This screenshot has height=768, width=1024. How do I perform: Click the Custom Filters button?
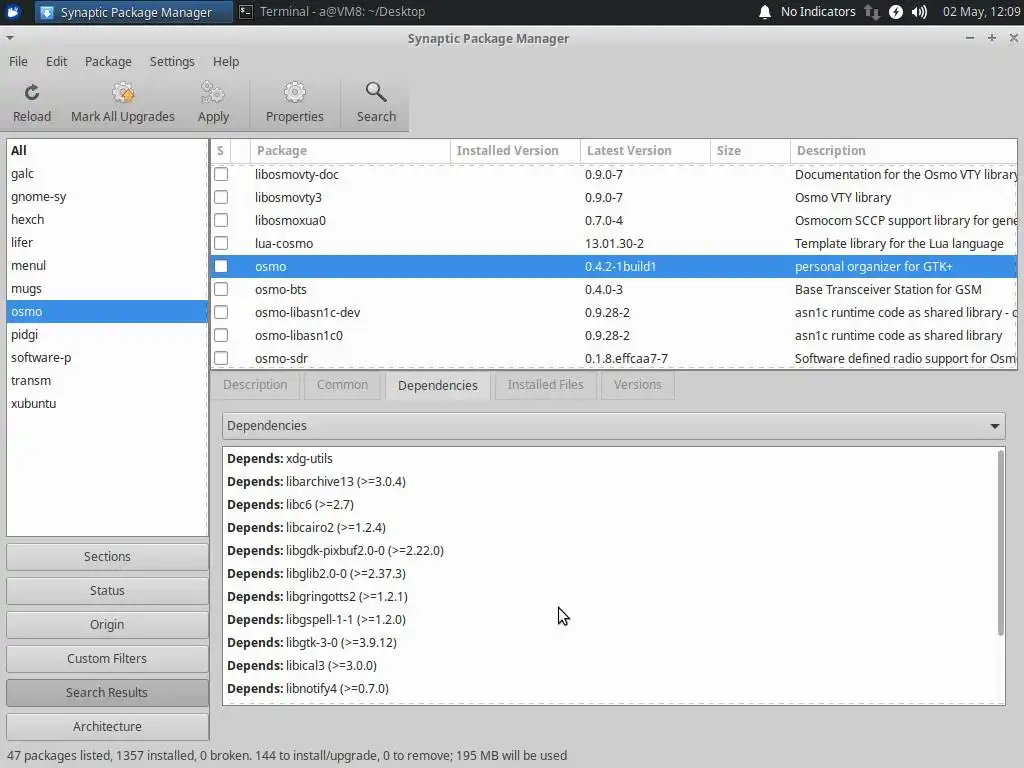tap(107, 658)
